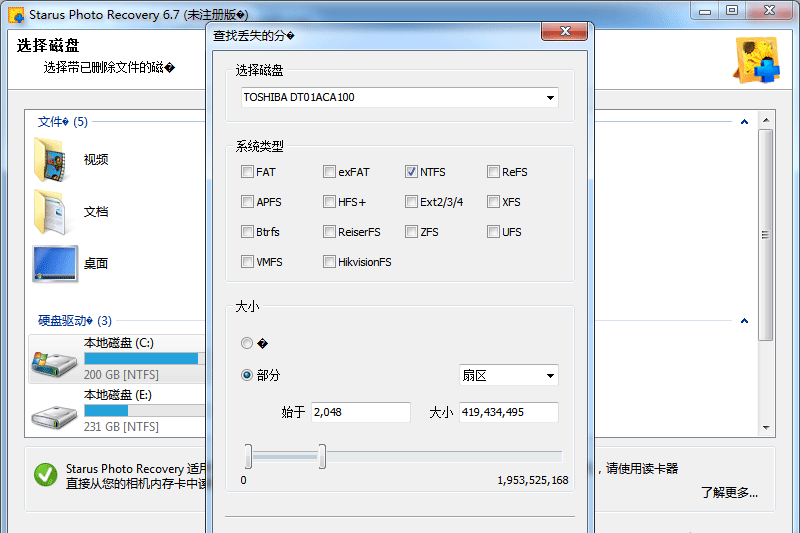Open the 了解更多... link

tap(729, 493)
